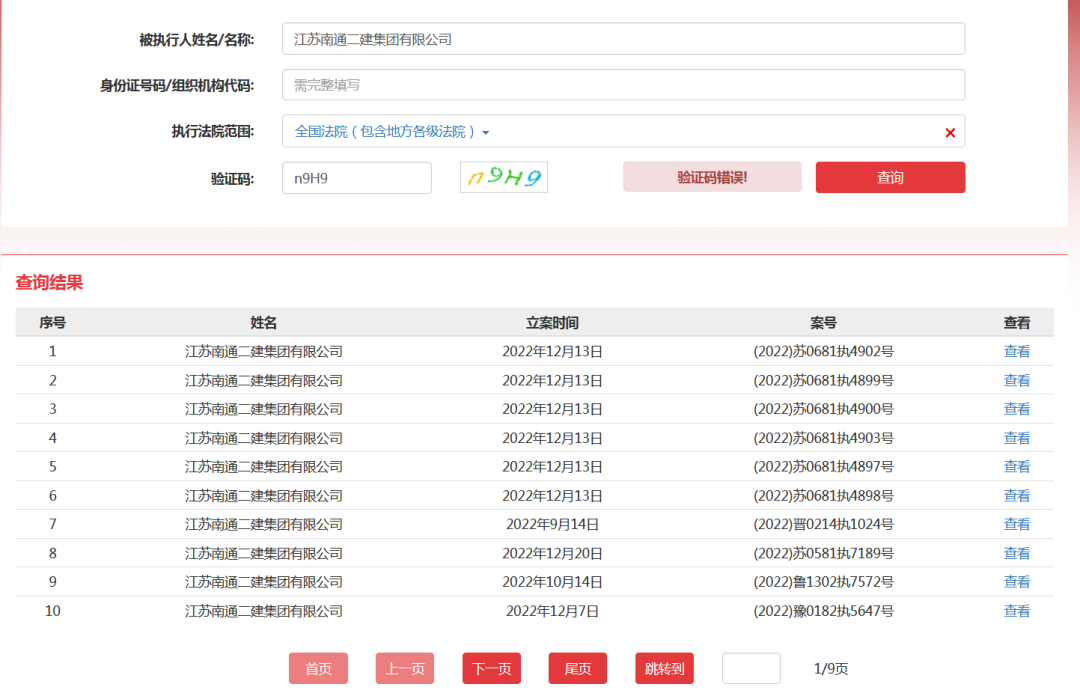Click the 立案时间 column header
Viewport: 1080px width, 690px height.
552,322
